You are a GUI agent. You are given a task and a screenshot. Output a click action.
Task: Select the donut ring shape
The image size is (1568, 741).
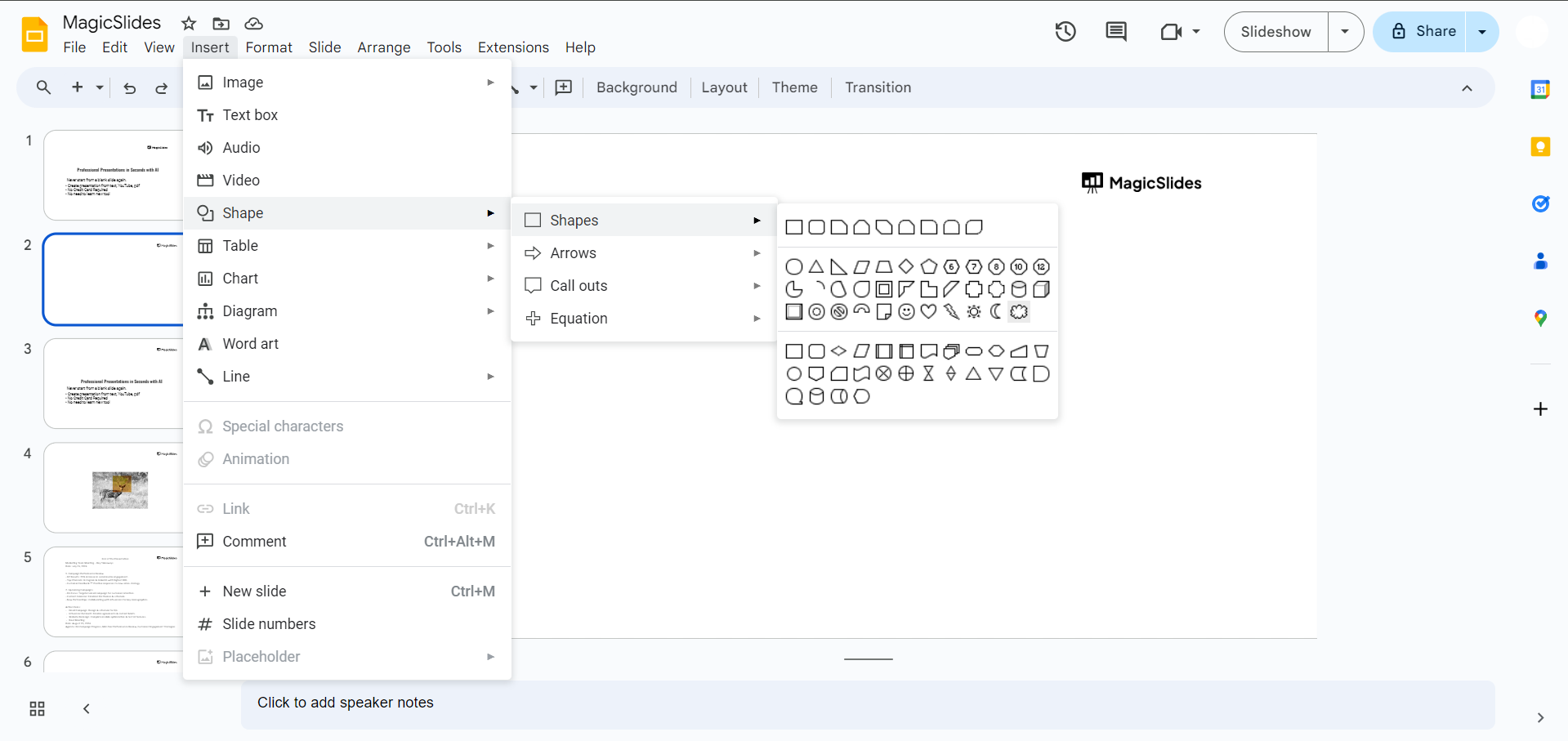tap(816, 312)
